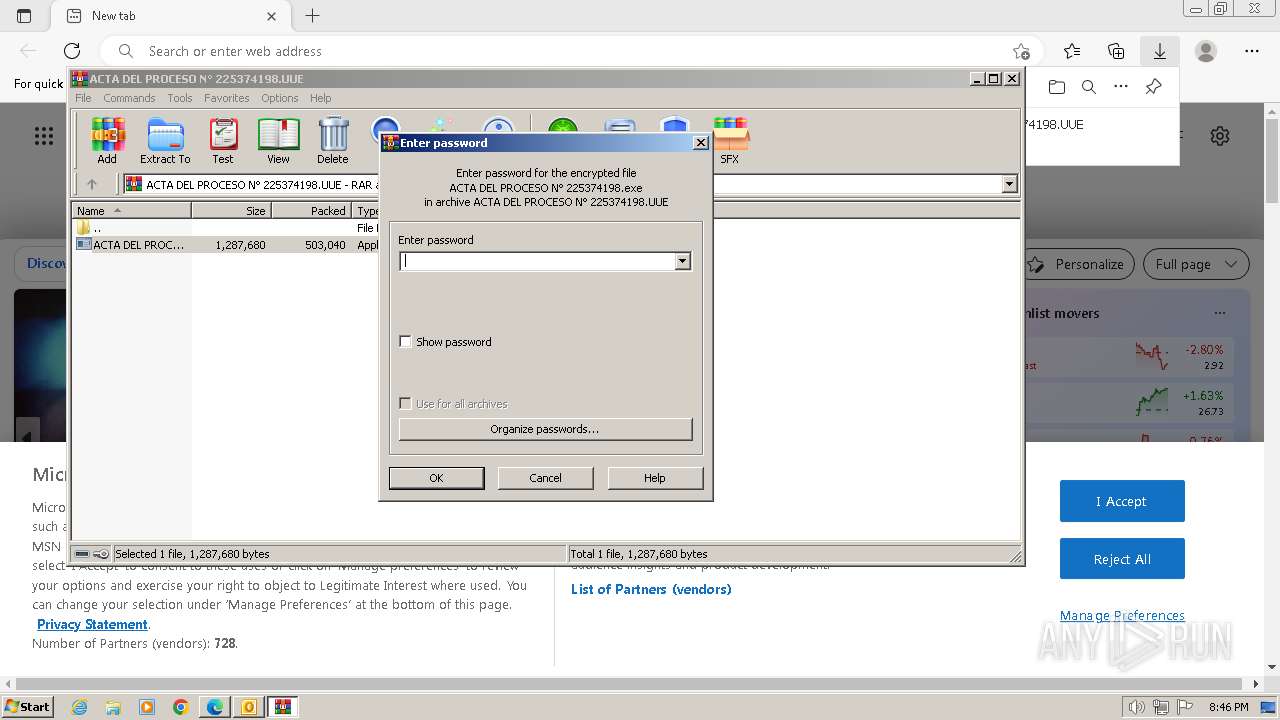Click Help in the password dialog
The height and width of the screenshot is (720, 1280).
coord(655,478)
